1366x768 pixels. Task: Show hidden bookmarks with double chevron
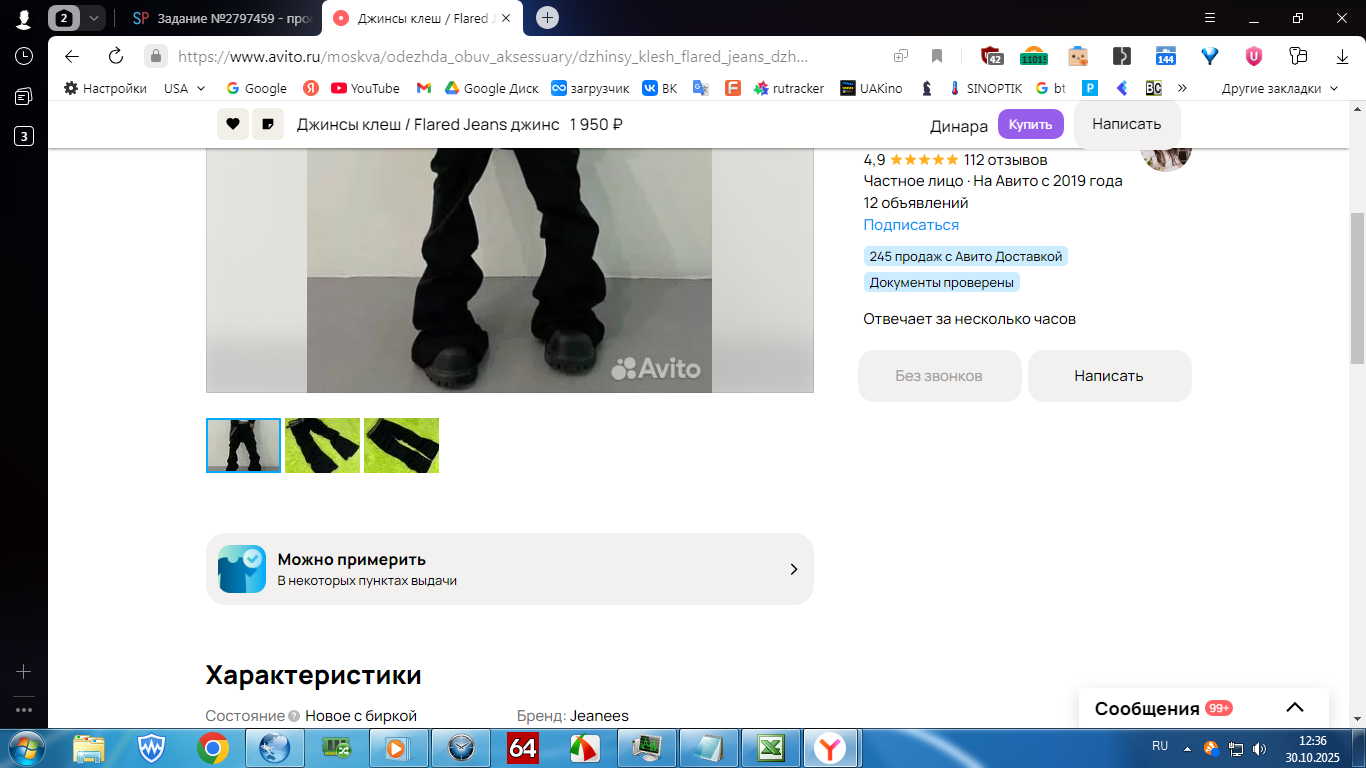[x=1182, y=88]
